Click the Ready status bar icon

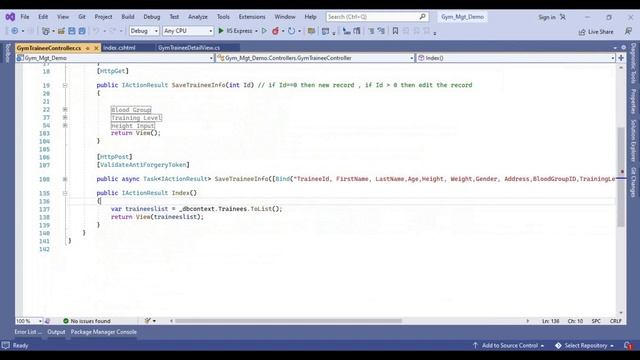tap(5, 346)
